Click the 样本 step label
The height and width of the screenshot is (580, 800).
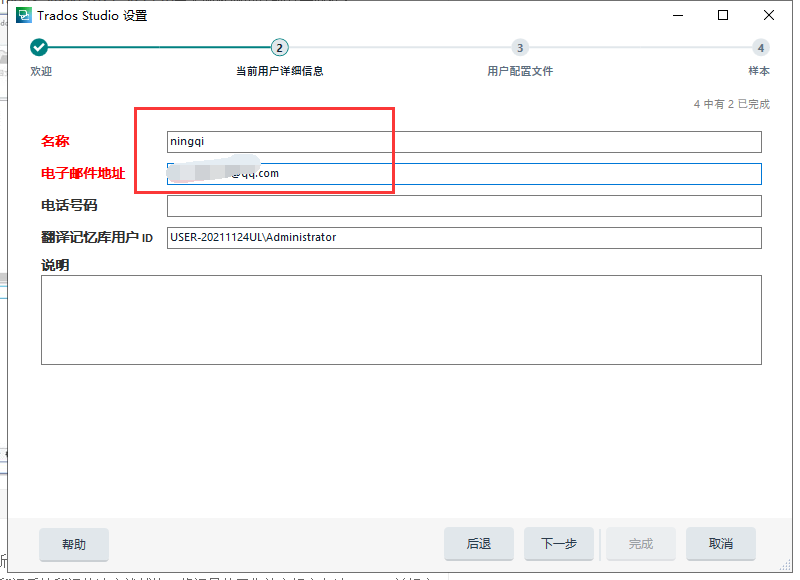coord(759,71)
